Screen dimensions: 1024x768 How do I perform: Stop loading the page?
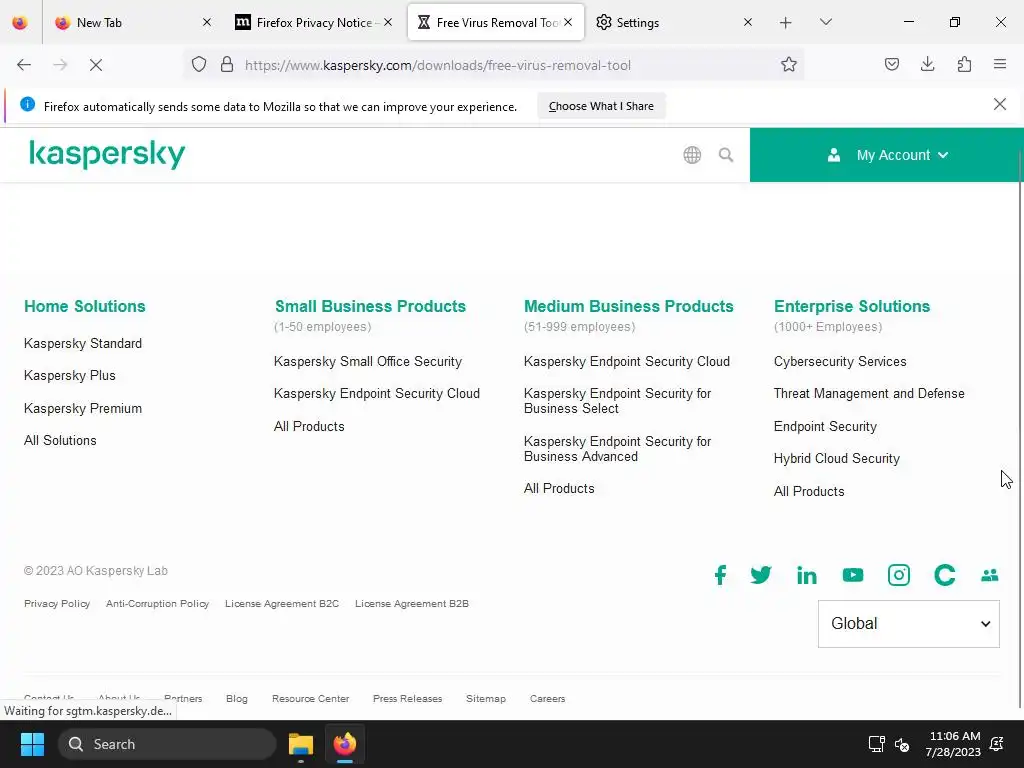click(x=96, y=65)
